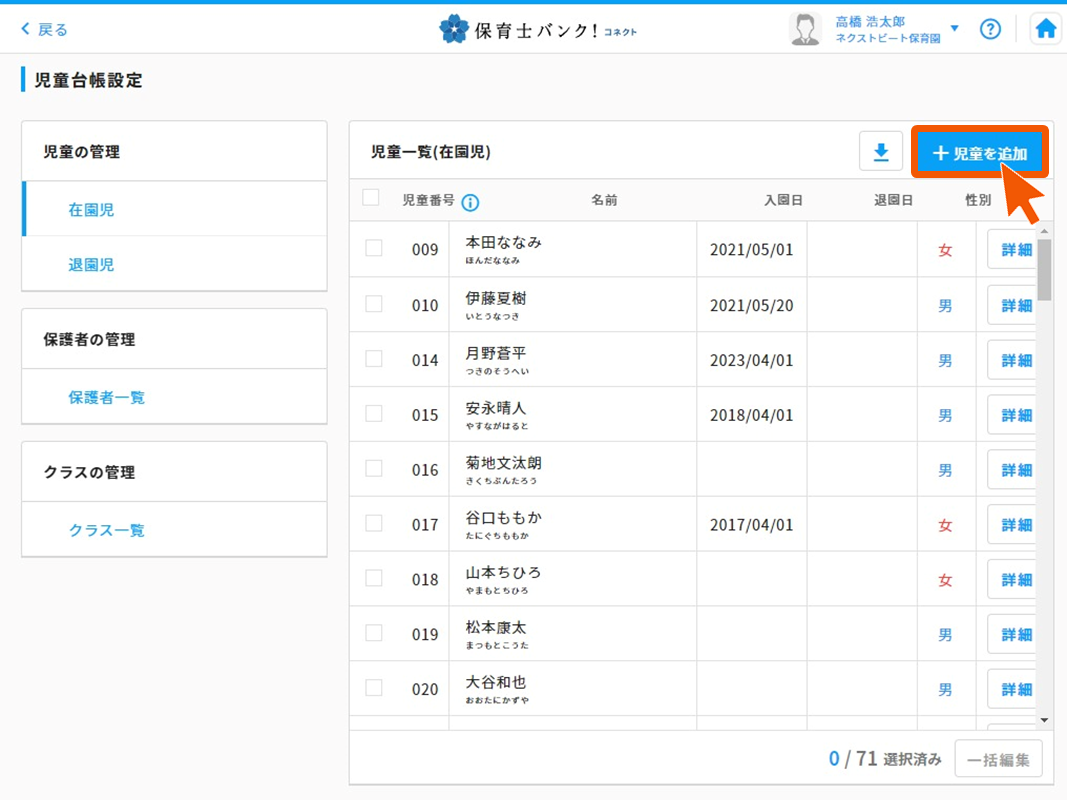
Task: Toggle the select-all checkbox in header
Action: tap(371, 198)
